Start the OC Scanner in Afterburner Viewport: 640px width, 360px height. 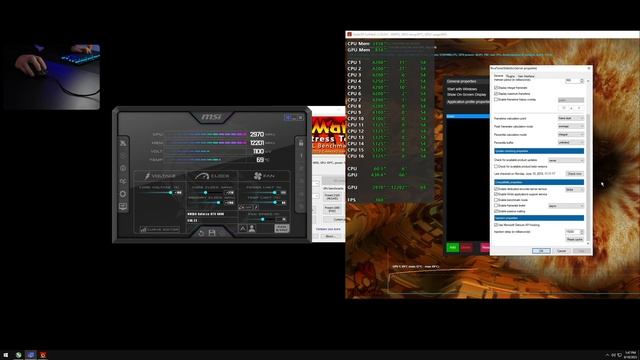point(123,181)
